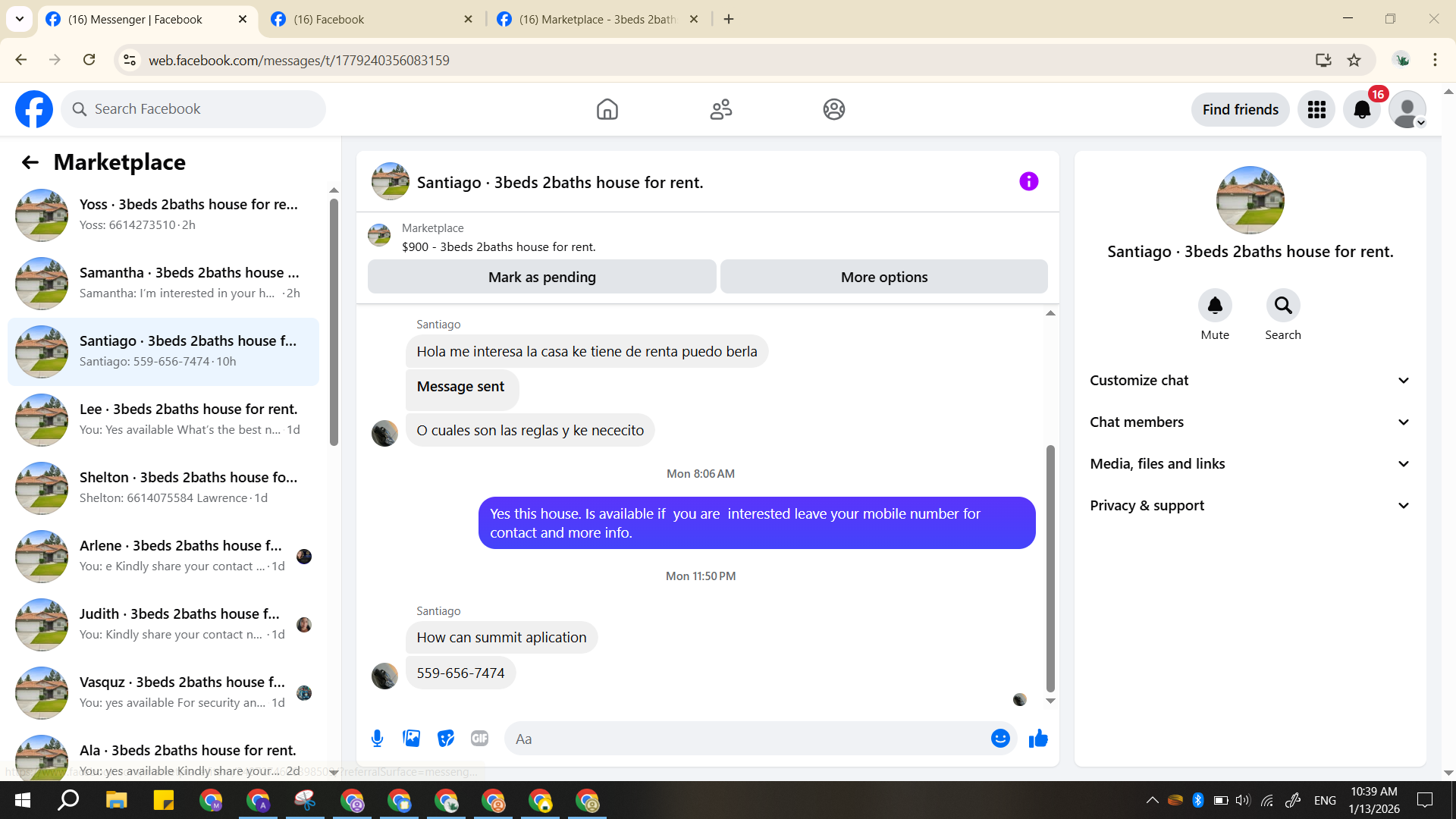Switch to the Marketplace browser tab
The width and height of the screenshot is (1456, 819).
[597, 19]
